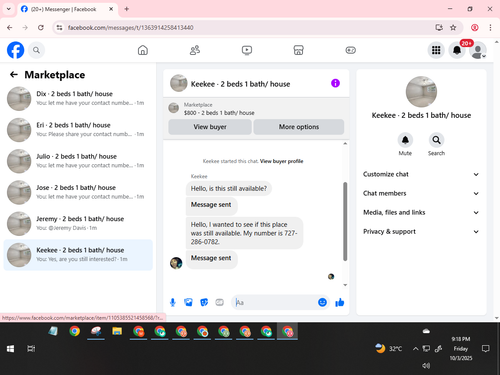Click Keekee's large profile thumbnail in sidebar

pyautogui.click(x=421, y=92)
